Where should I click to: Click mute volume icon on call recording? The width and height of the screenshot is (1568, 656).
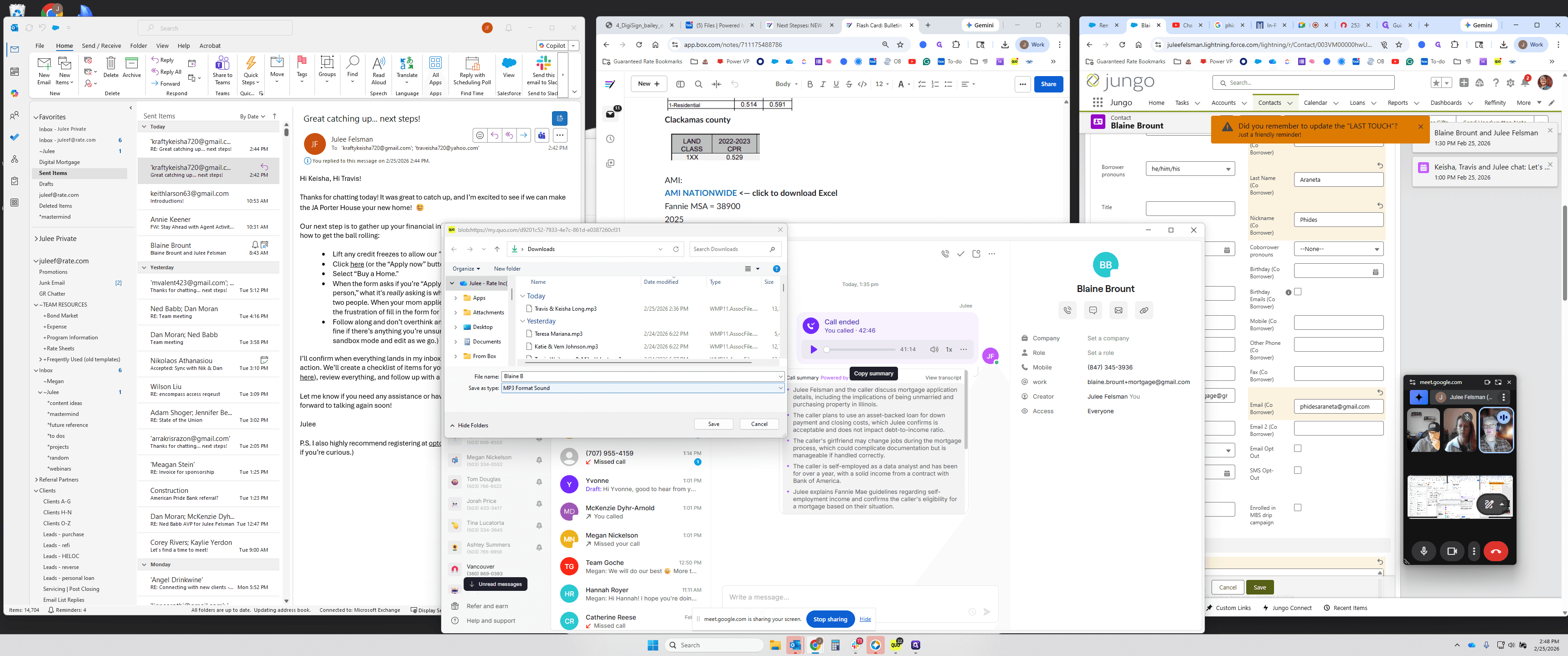(x=934, y=349)
